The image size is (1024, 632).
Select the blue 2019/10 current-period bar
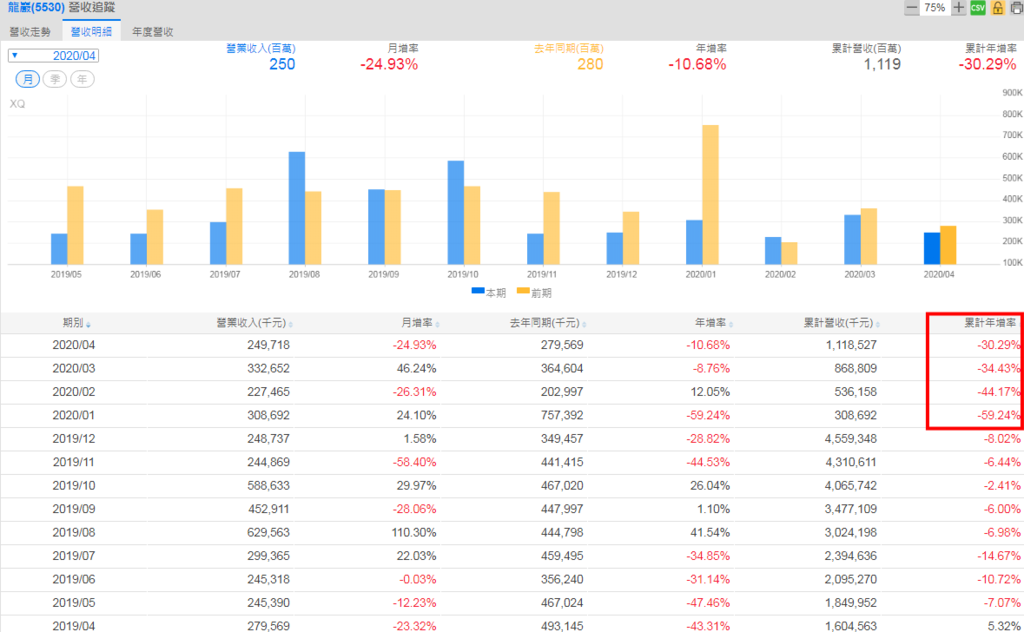tap(456, 212)
